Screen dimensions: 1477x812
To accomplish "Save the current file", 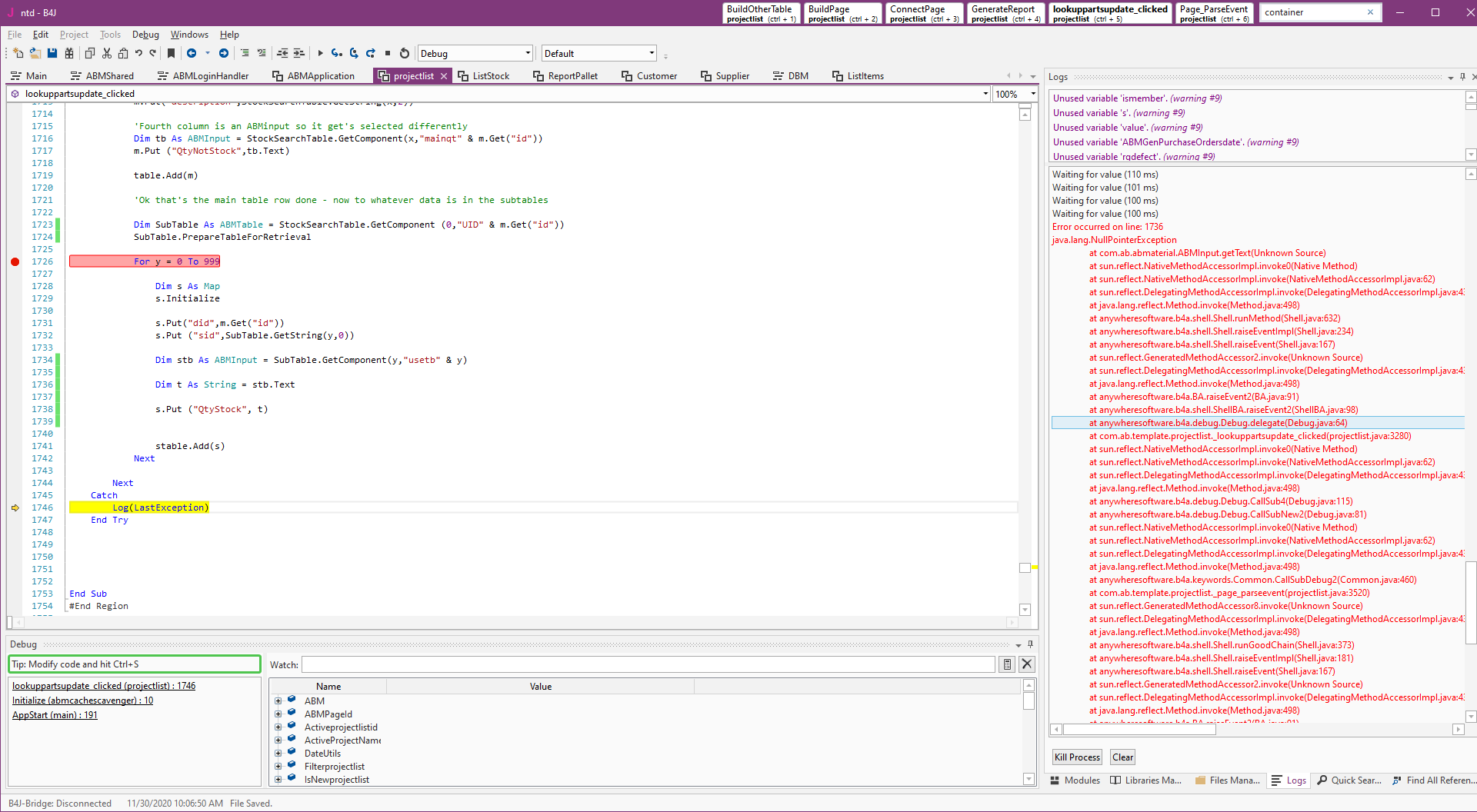I will coord(52,53).
